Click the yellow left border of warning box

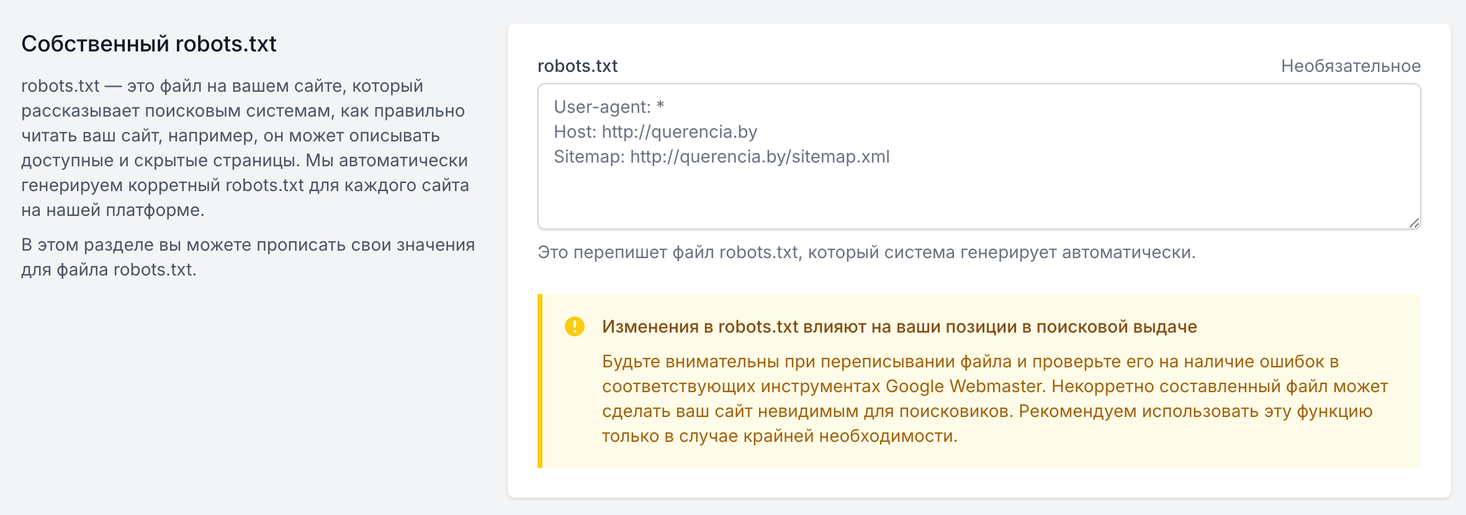pos(540,381)
